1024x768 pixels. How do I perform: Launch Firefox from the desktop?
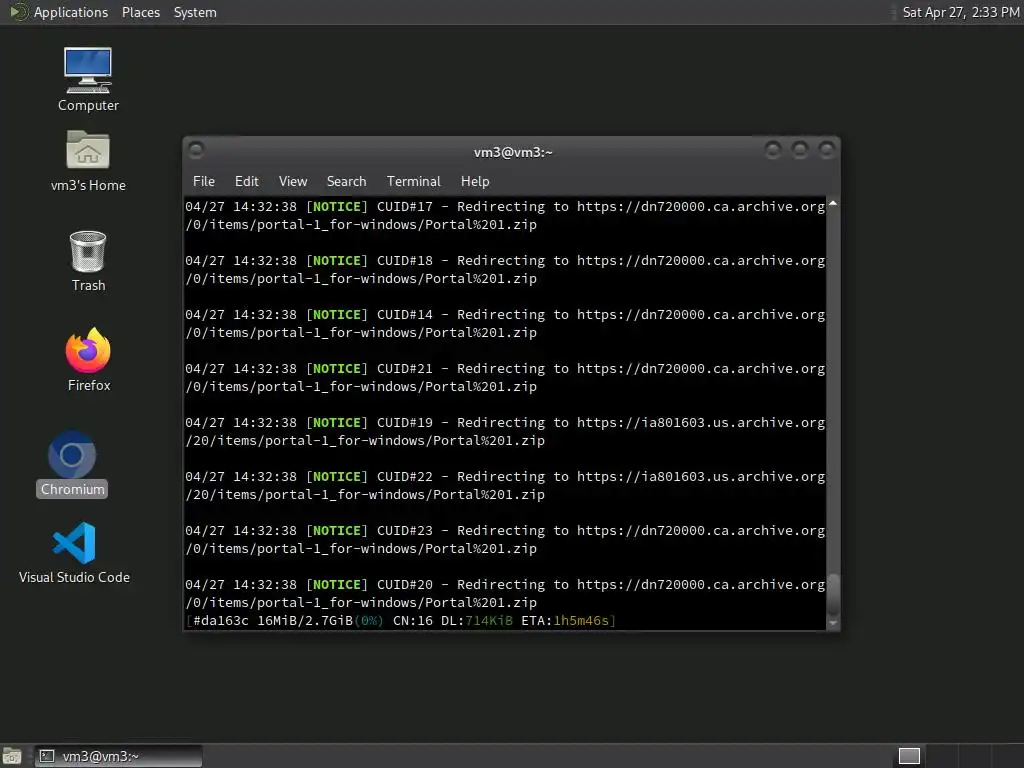(x=88, y=359)
